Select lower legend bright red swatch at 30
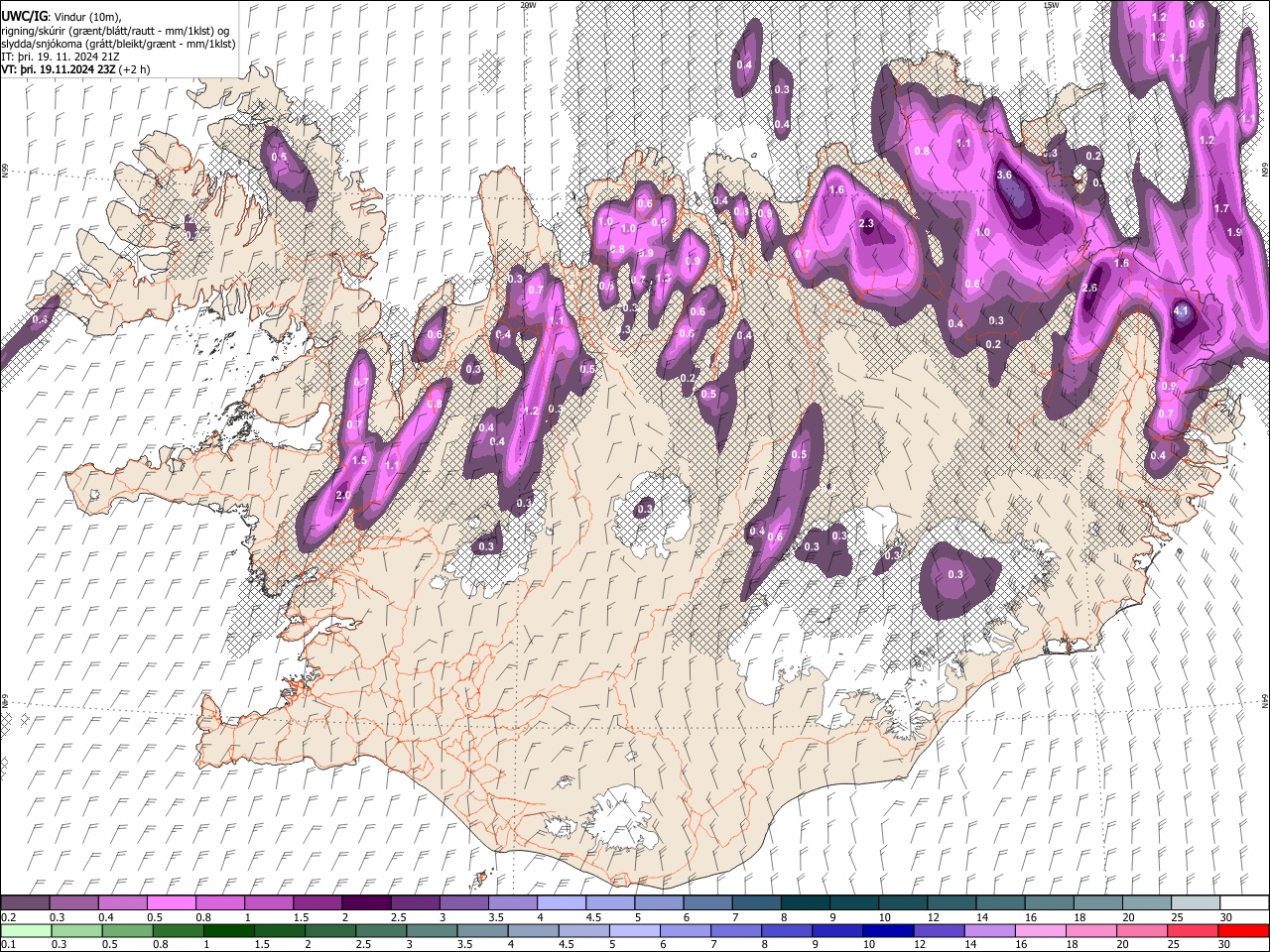The width and height of the screenshot is (1270, 952). 1242,930
